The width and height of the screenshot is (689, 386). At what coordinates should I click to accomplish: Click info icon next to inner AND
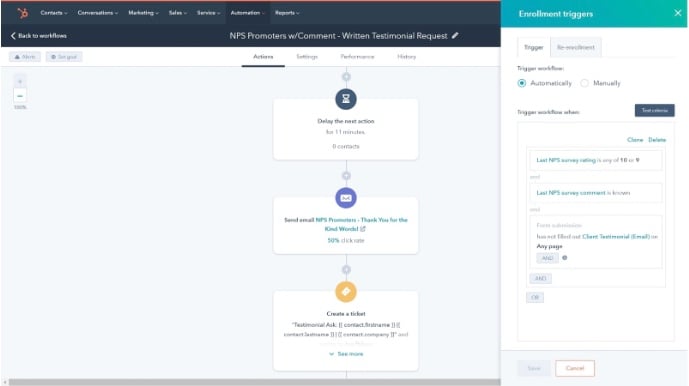565,258
